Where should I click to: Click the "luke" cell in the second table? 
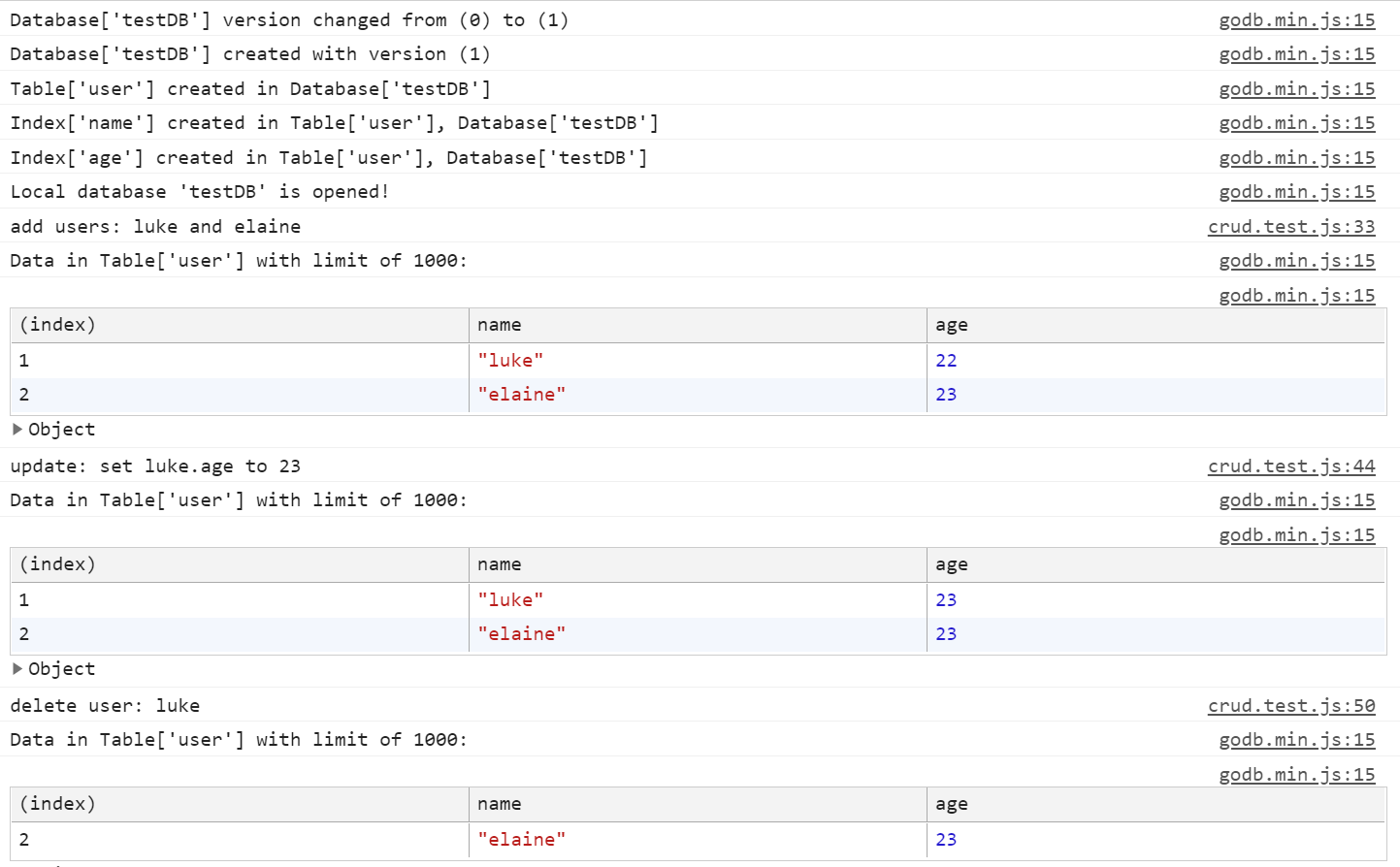click(x=509, y=599)
